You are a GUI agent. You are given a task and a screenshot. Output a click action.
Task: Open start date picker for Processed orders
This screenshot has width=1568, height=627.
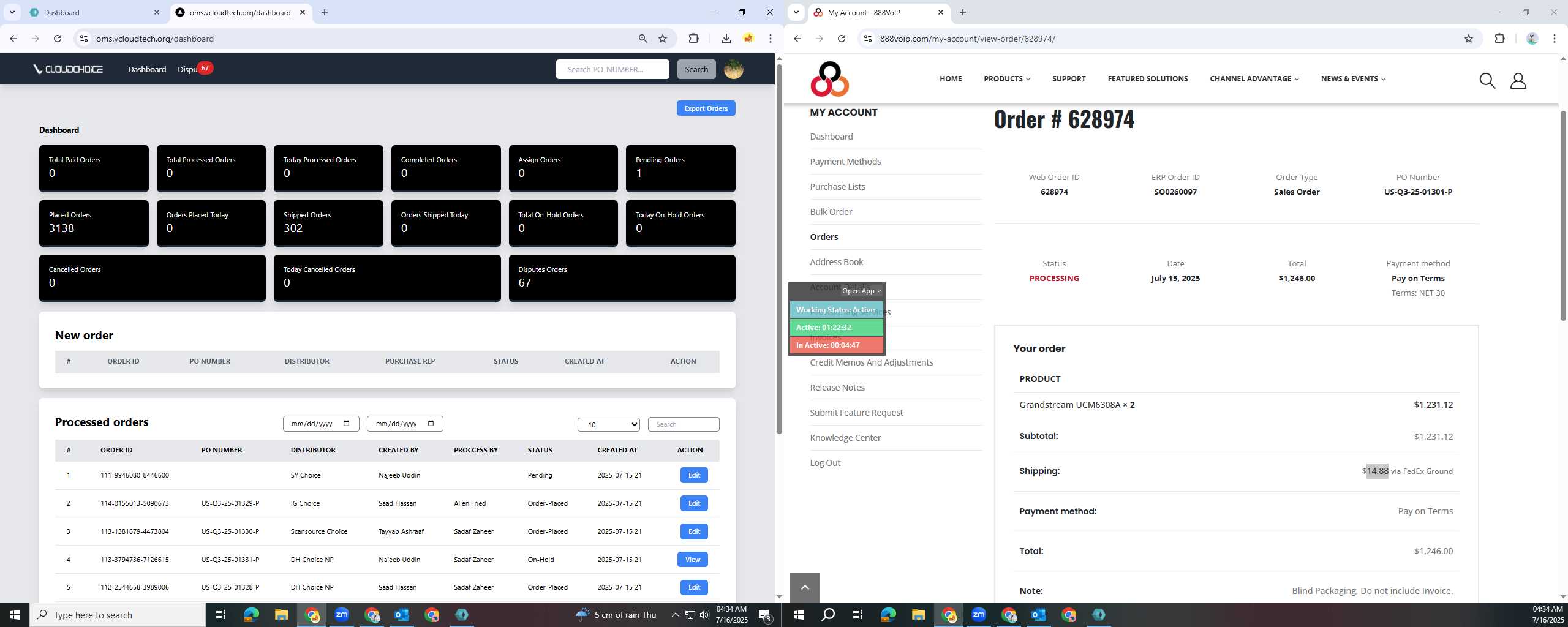click(x=347, y=424)
